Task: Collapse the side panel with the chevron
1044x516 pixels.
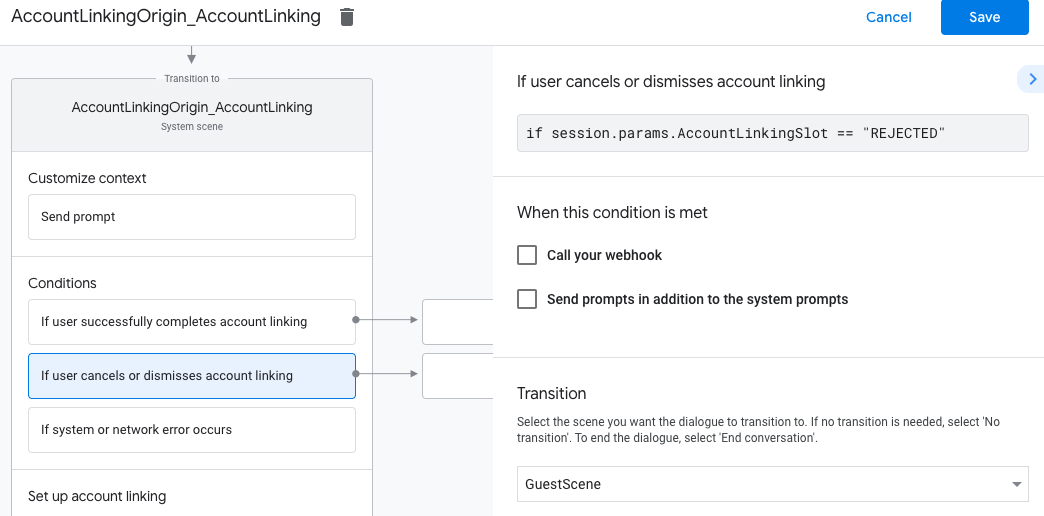Action: click(x=1031, y=79)
